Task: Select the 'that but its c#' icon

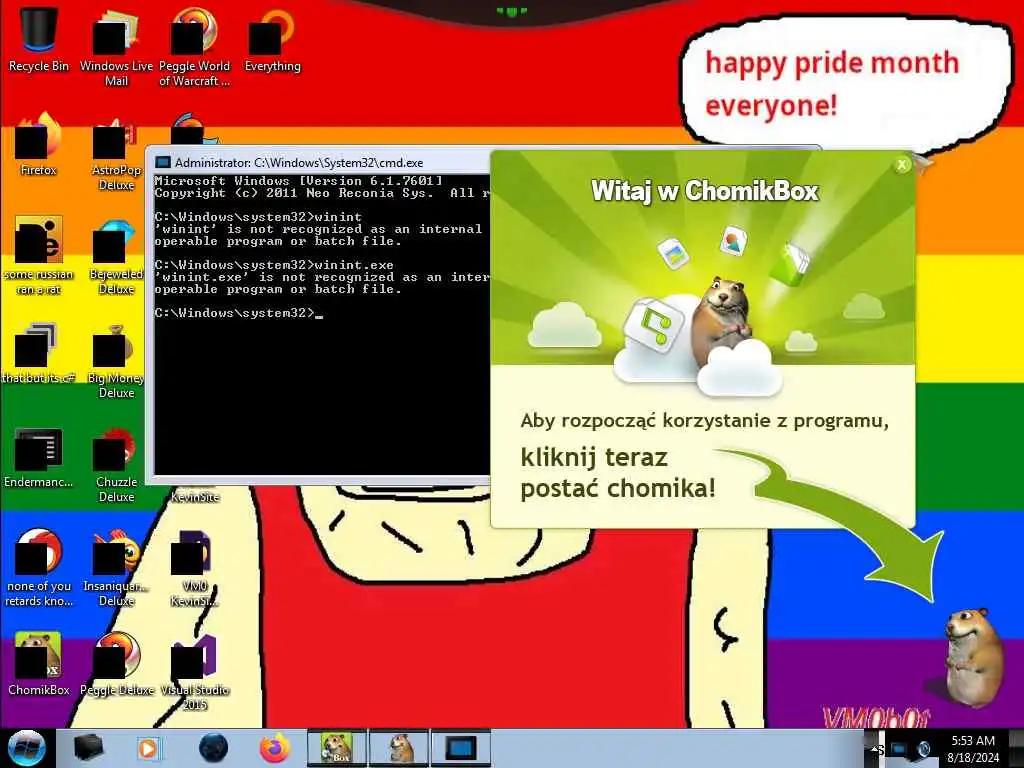Action: click(39, 353)
